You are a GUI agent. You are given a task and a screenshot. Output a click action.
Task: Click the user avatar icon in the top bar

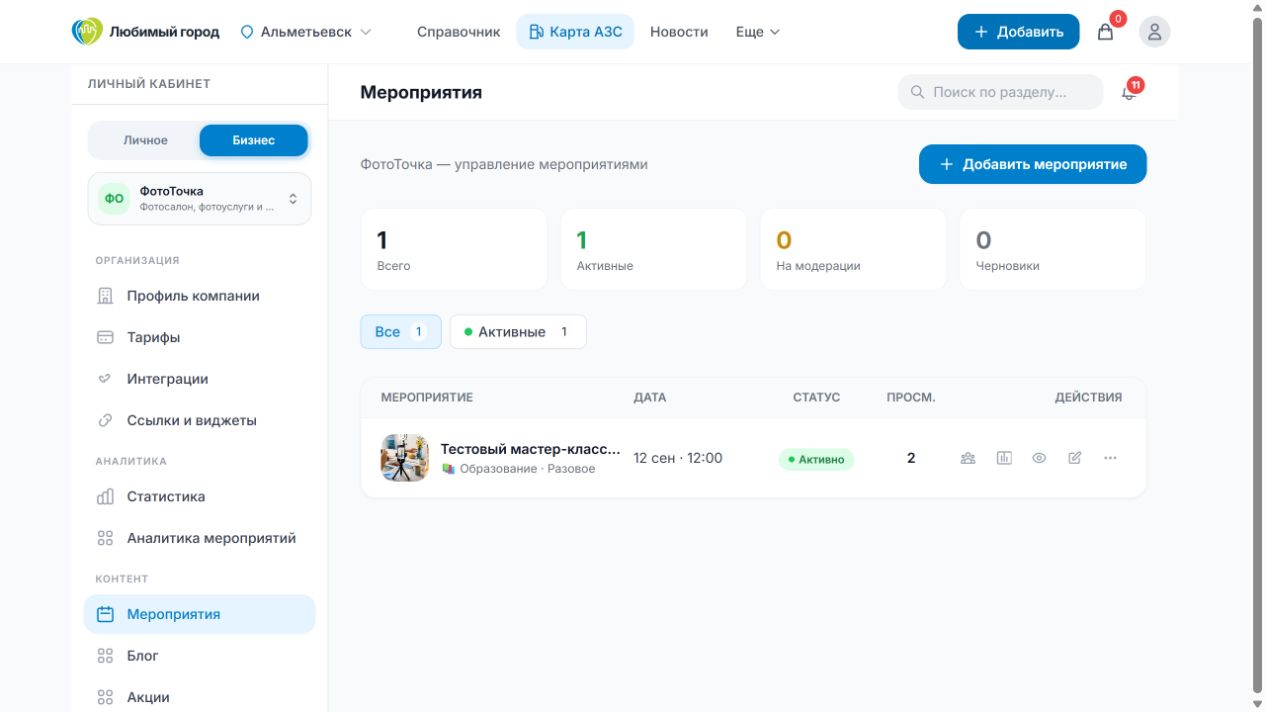(x=1155, y=32)
